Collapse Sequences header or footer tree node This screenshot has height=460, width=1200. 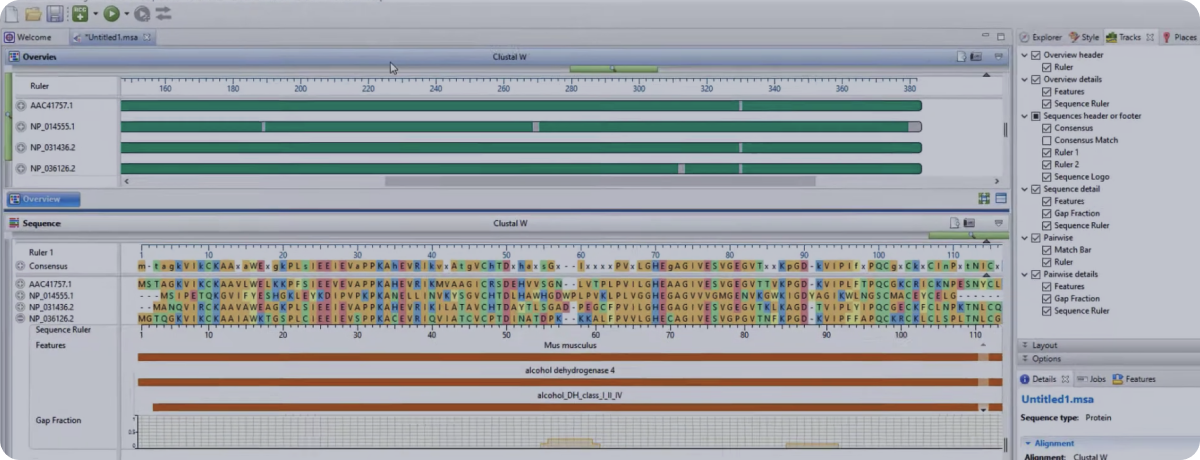click(1024, 116)
